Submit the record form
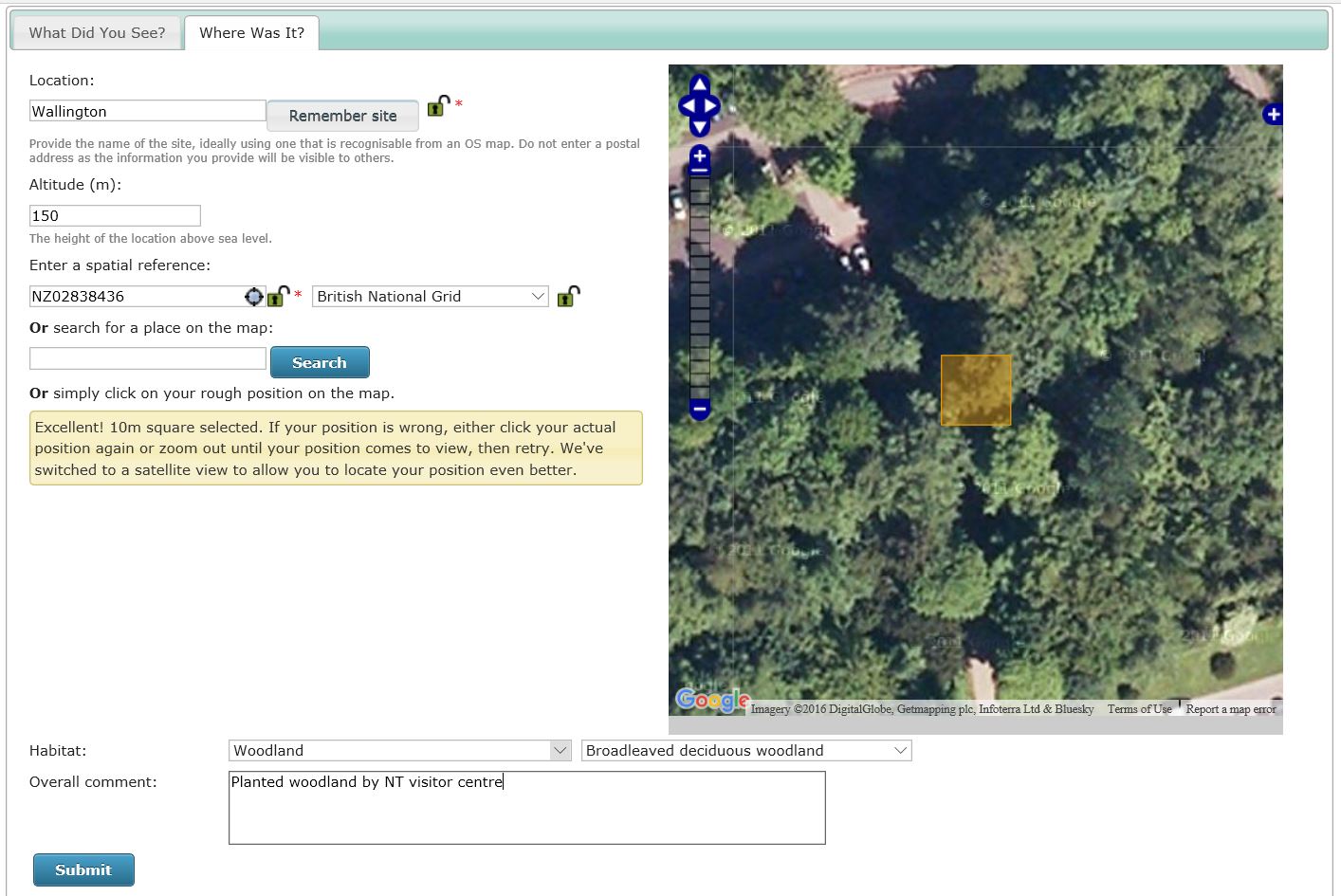Image resolution: width=1341 pixels, height=896 pixels. pyautogui.click(x=83, y=869)
